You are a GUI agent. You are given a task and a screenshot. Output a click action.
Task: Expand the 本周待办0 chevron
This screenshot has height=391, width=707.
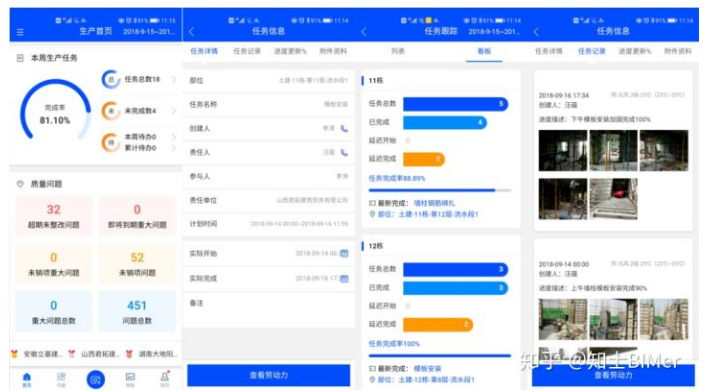(x=174, y=137)
